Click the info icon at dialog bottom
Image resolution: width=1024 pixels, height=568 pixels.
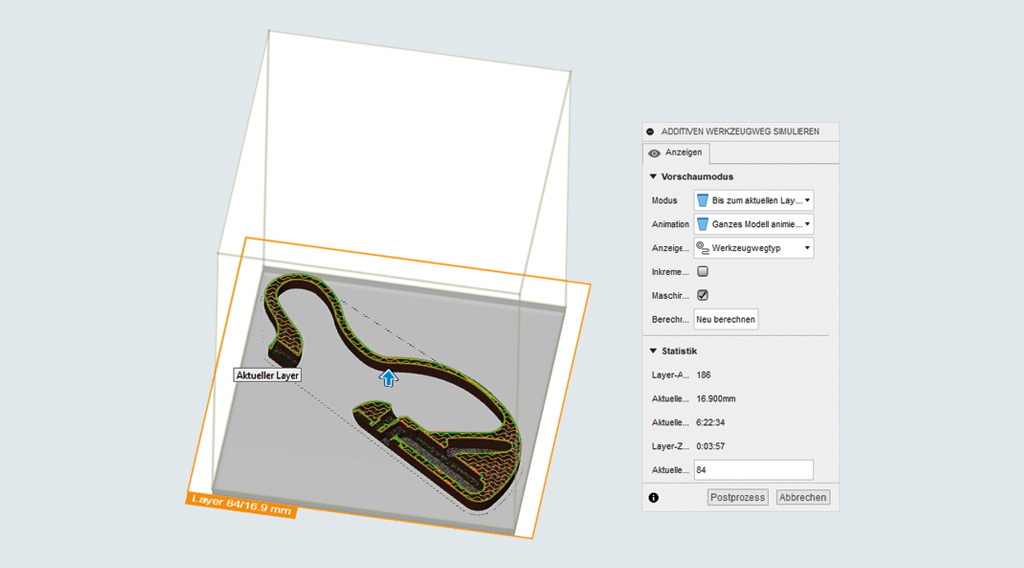coord(653,497)
